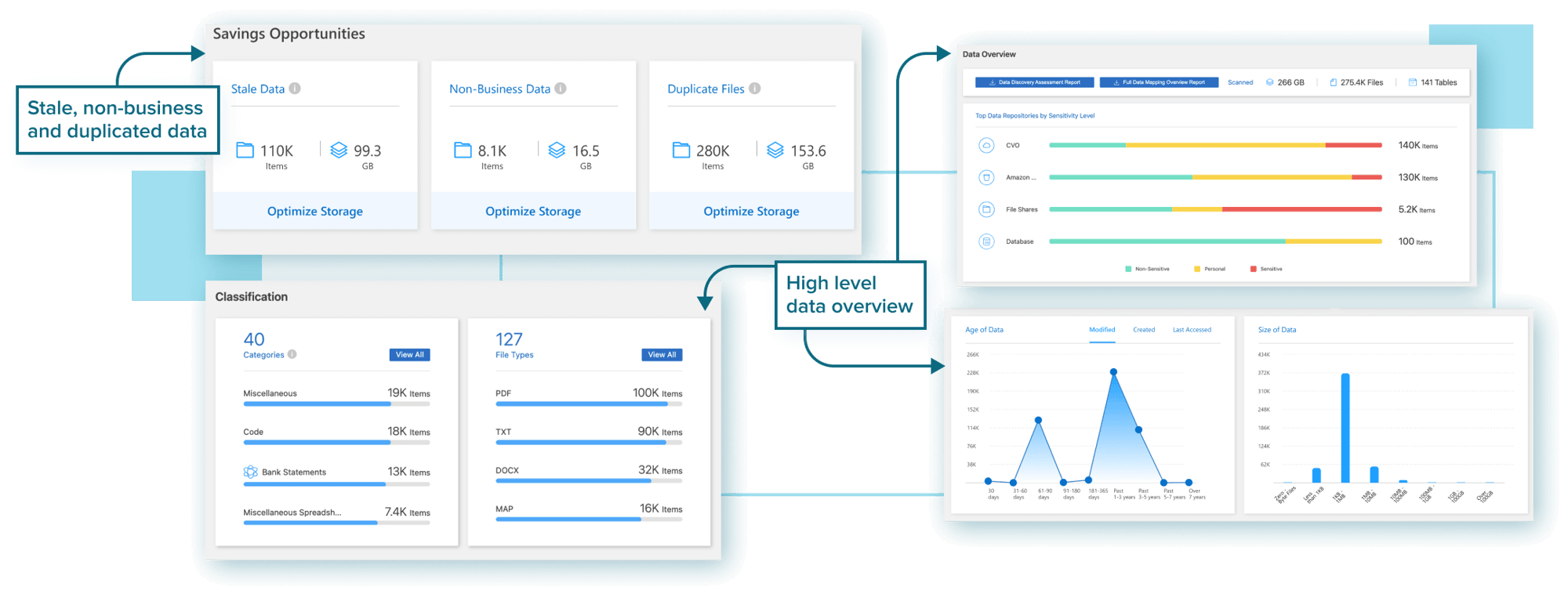Click the Amazon sensitivity level bar

[1215, 177]
